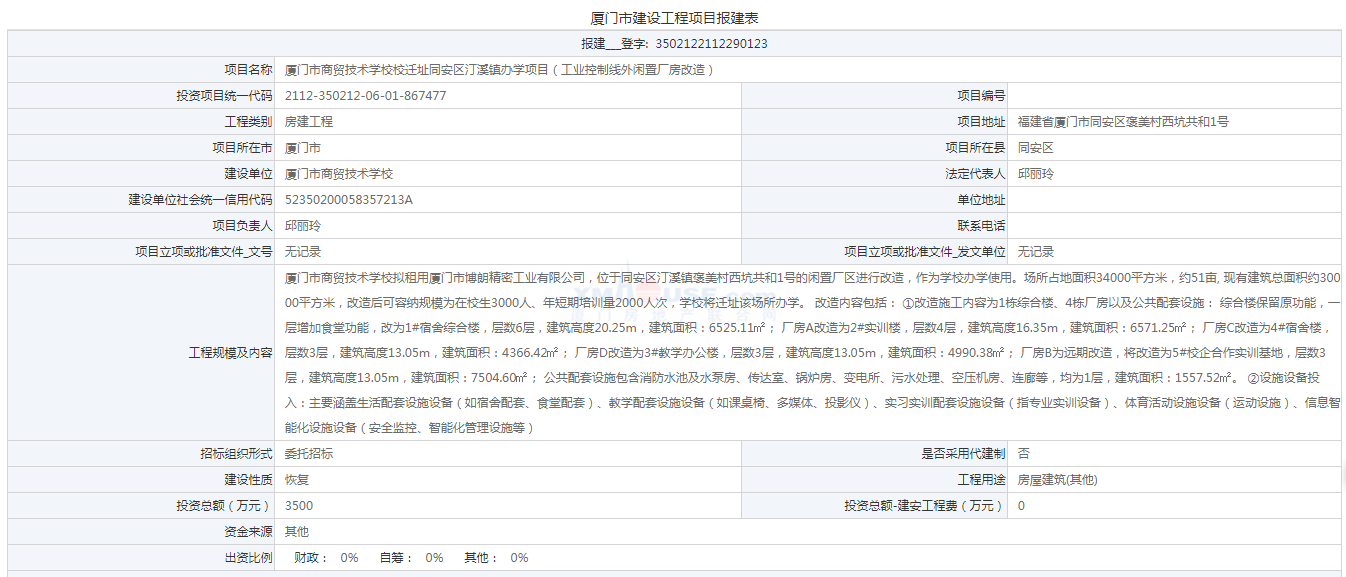This screenshot has width=1346, height=577.
Task: Click the 工程规模及内容 description paragraph
Action: tap(806, 352)
